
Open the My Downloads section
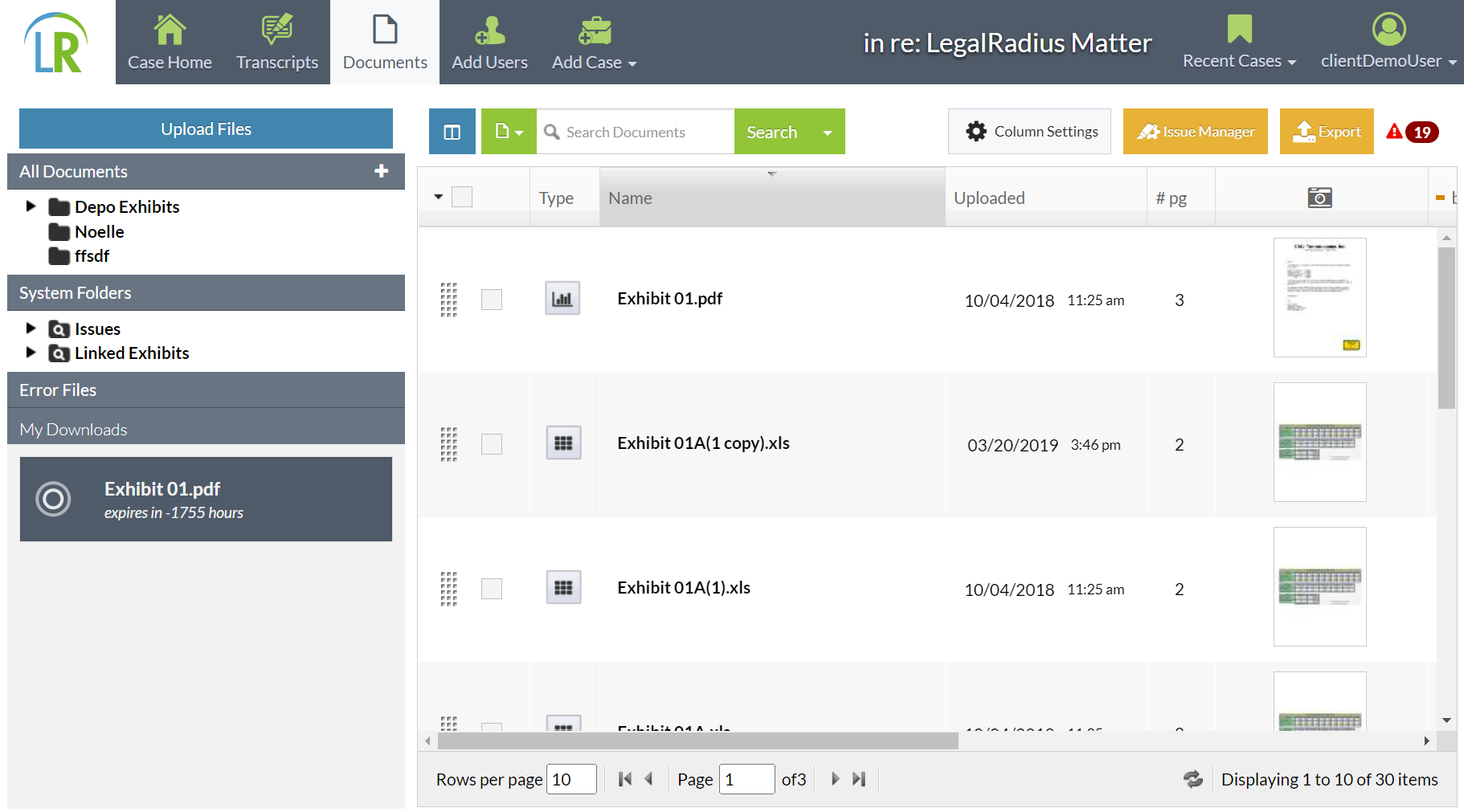pos(206,429)
